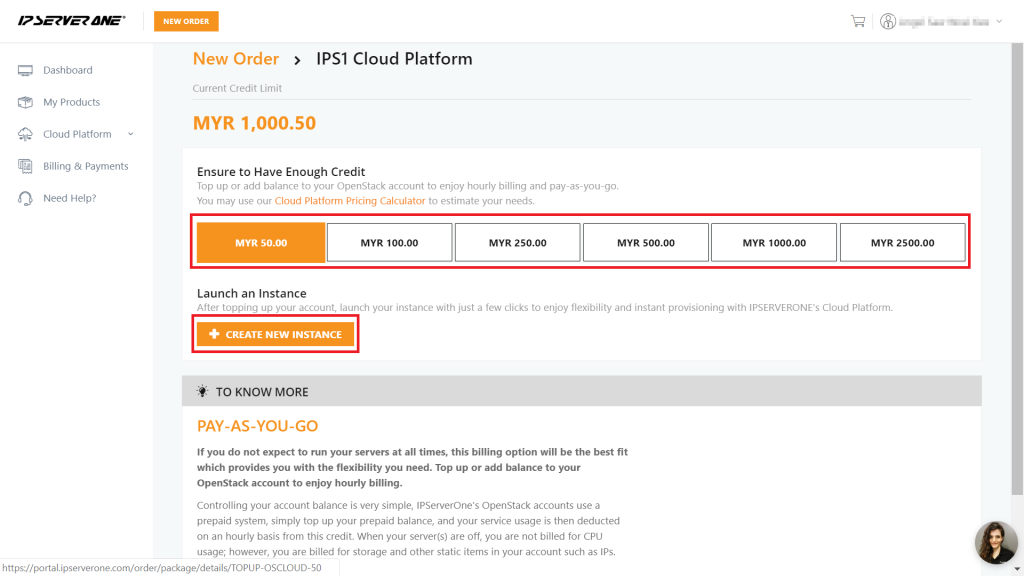Screen dimensions: 1024x576
Task: Open the account dropdown arrow
Action: click(999, 22)
